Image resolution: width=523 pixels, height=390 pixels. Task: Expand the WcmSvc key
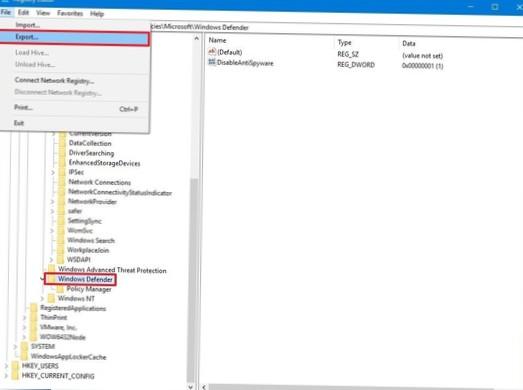point(52,231)
